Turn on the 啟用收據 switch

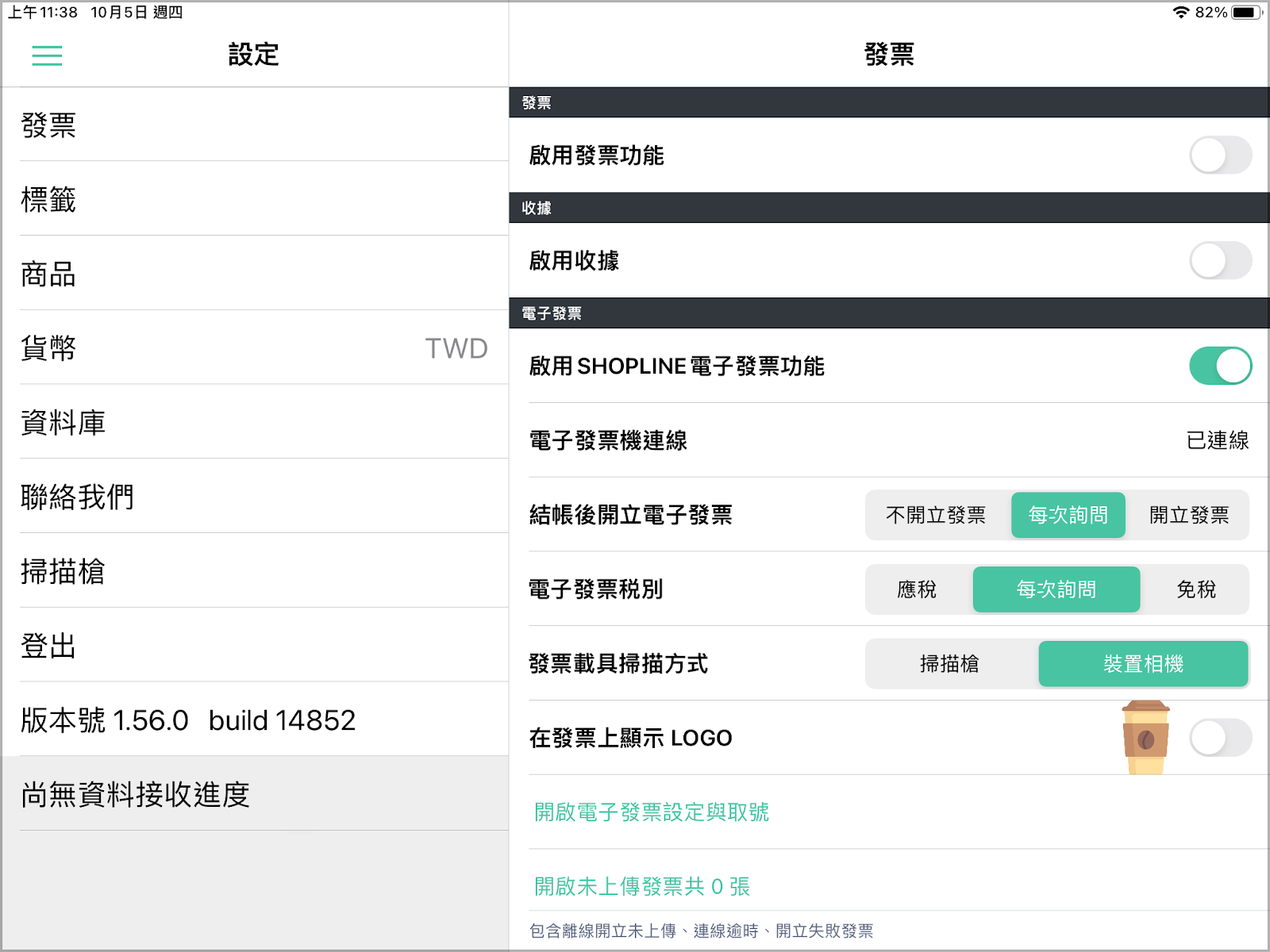click(1220, 261)
